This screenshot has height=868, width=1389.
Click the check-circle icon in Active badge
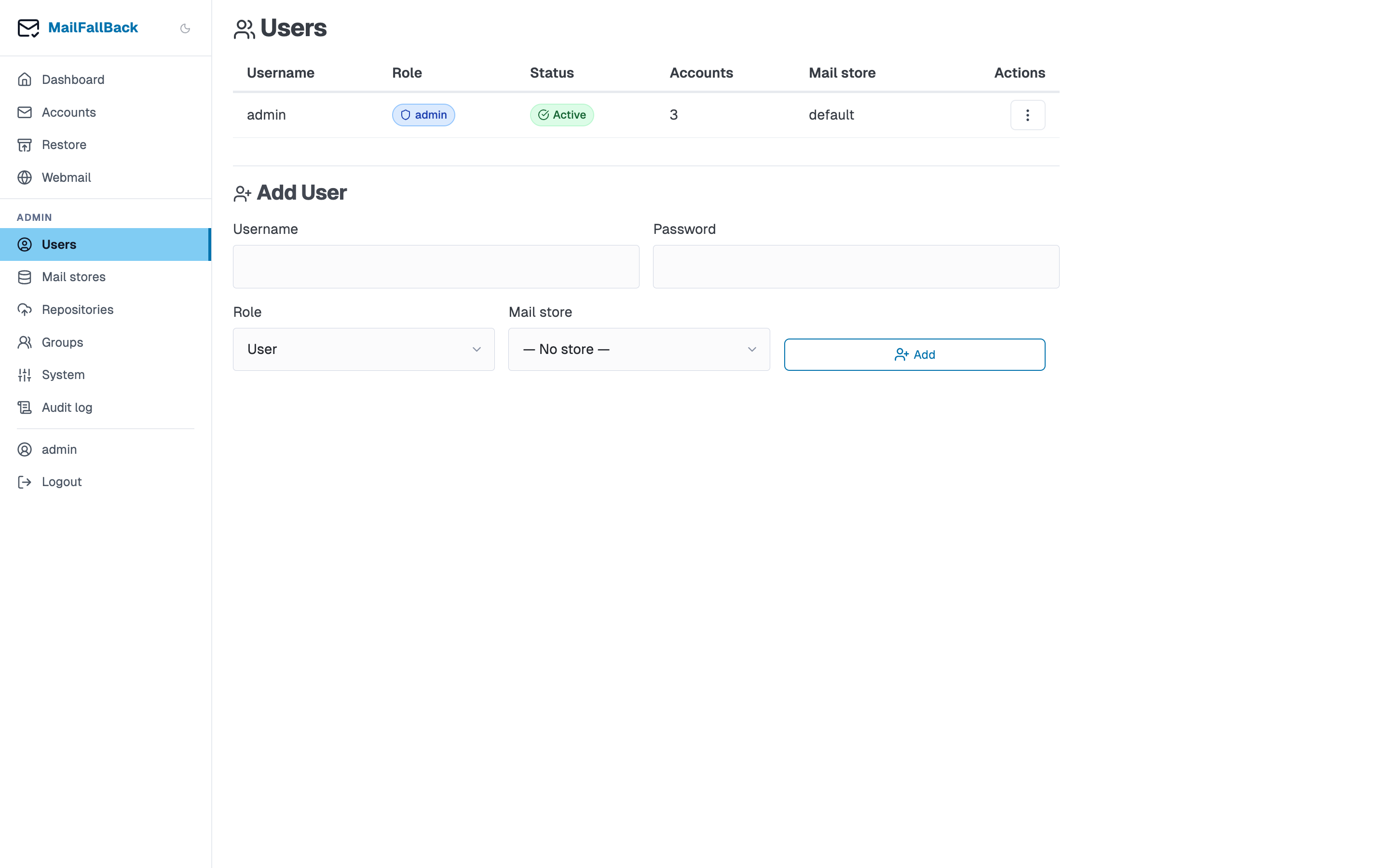(544, 115)
